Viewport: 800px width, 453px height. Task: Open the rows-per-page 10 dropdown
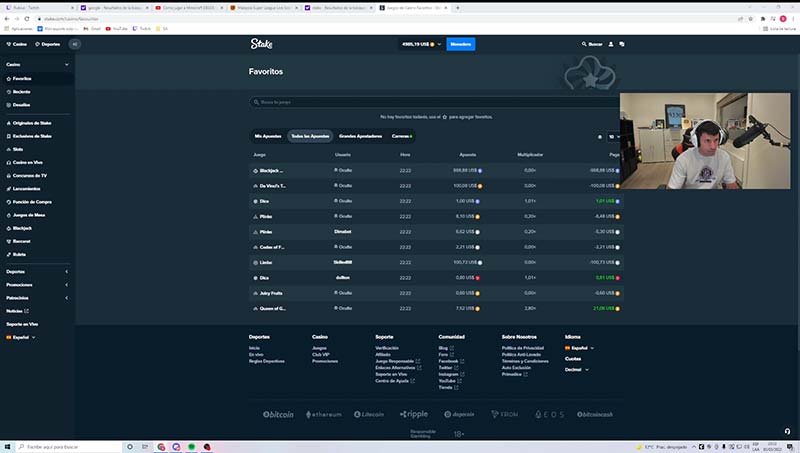point(614,137)
